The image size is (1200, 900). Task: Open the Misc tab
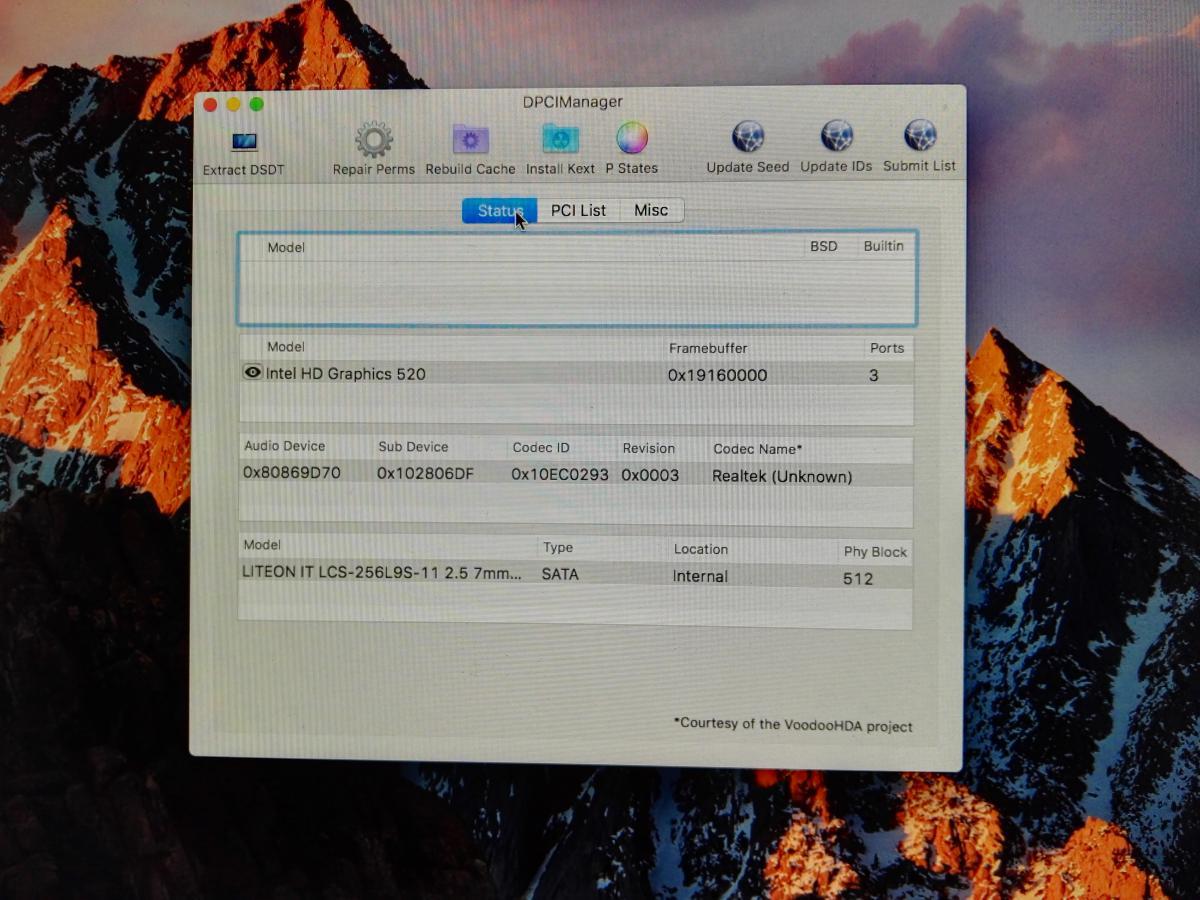(x=651, y=210)
